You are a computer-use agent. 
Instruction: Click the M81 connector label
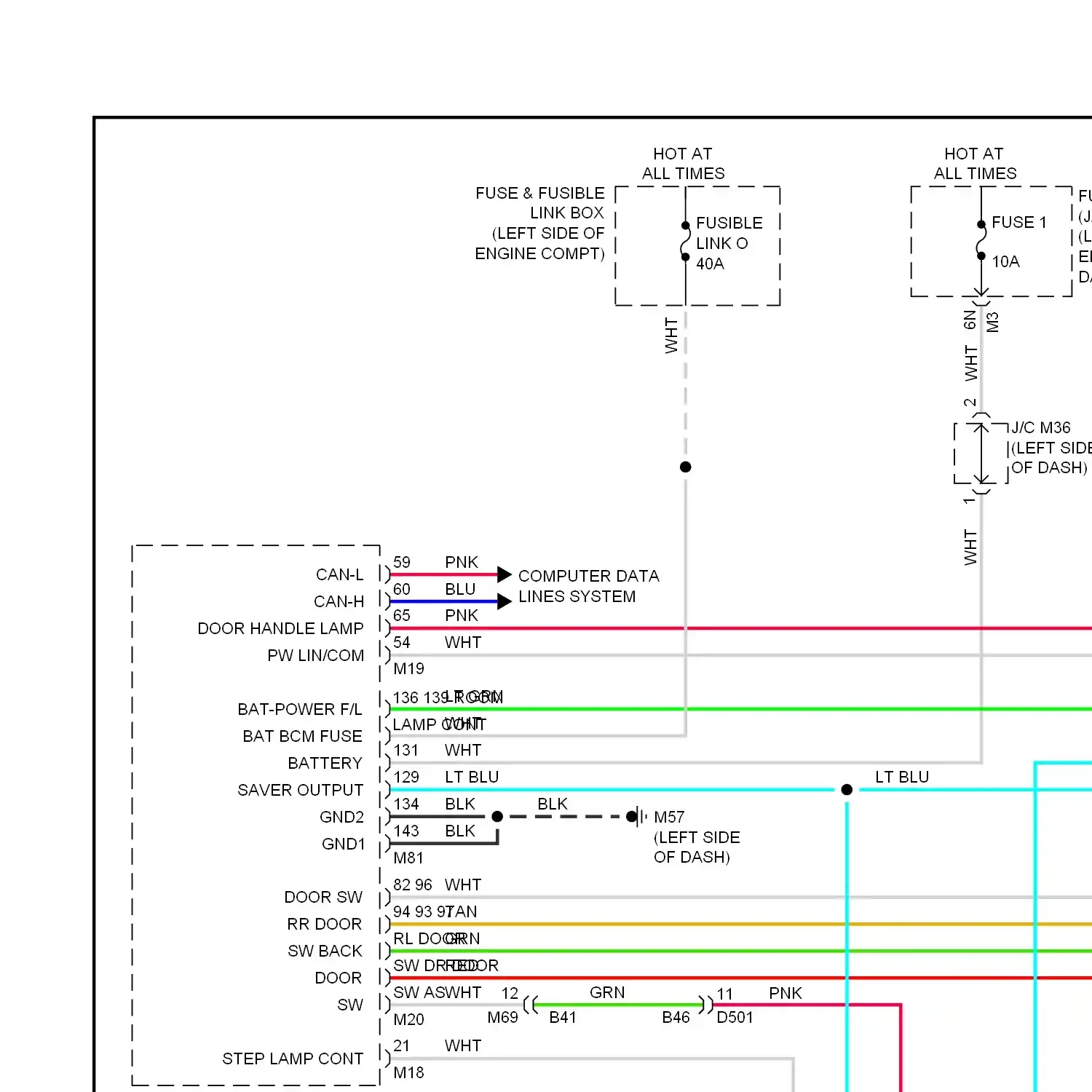coord(408,858)
